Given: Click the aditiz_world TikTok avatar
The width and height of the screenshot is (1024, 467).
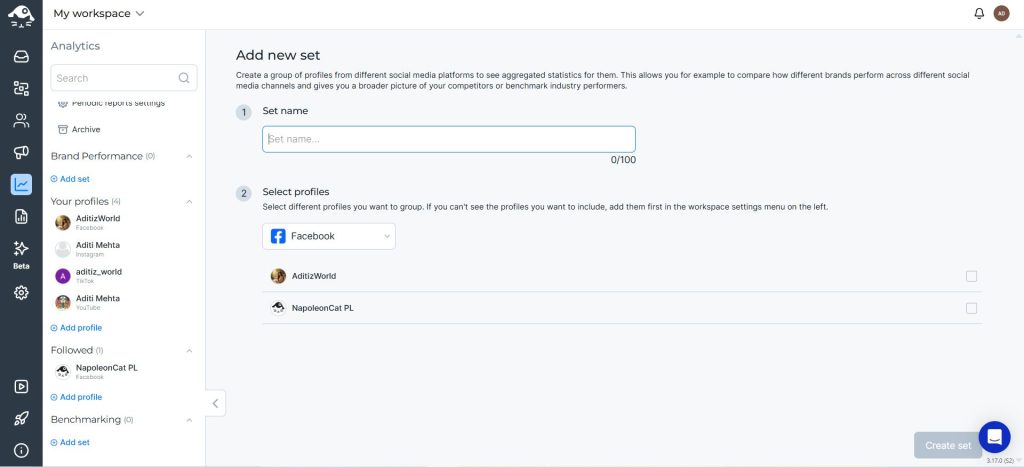Looking at the screenshot, I should [x=63, y=276].
